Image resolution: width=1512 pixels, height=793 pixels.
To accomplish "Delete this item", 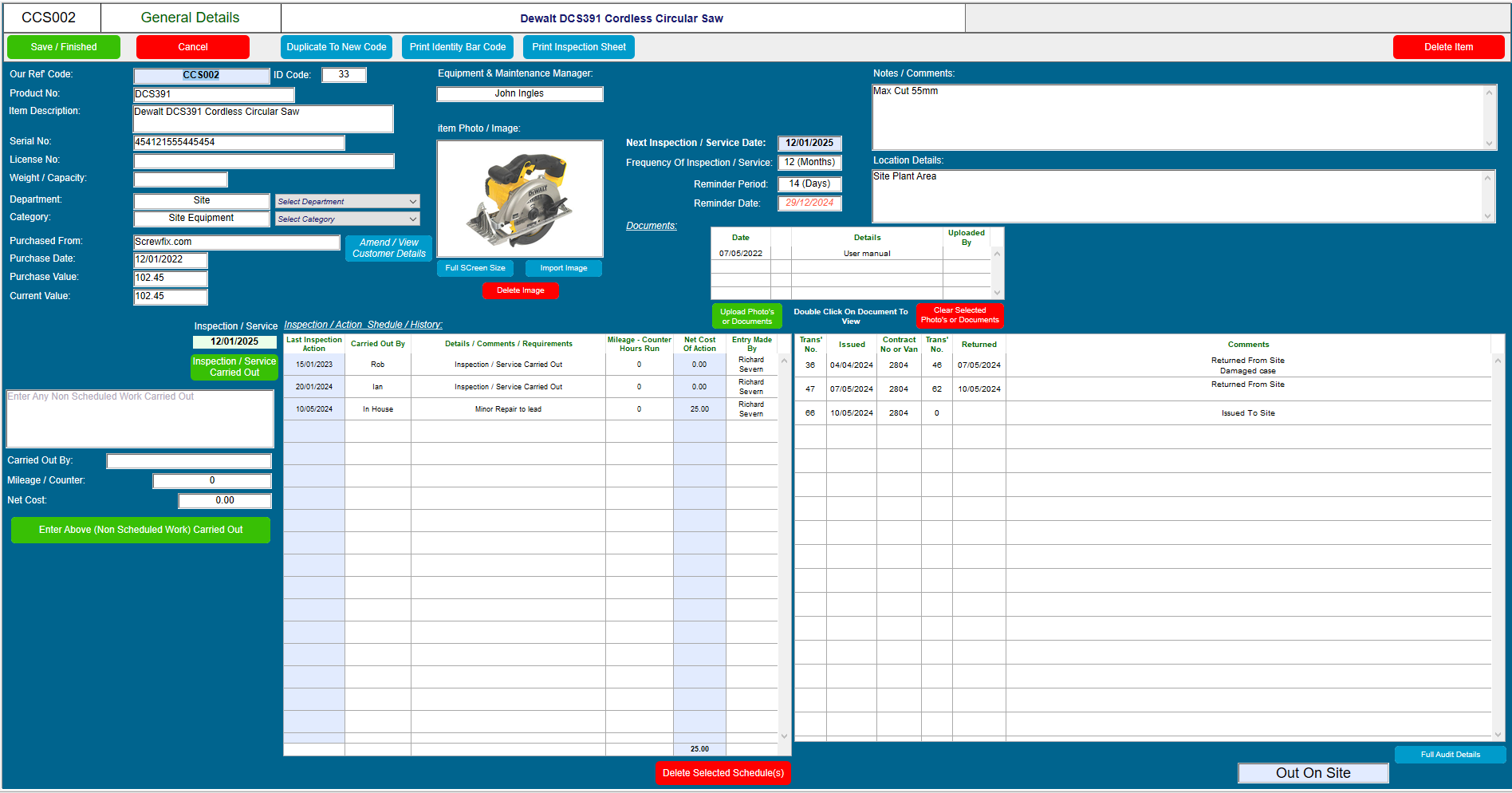I will coord(1448,46).
